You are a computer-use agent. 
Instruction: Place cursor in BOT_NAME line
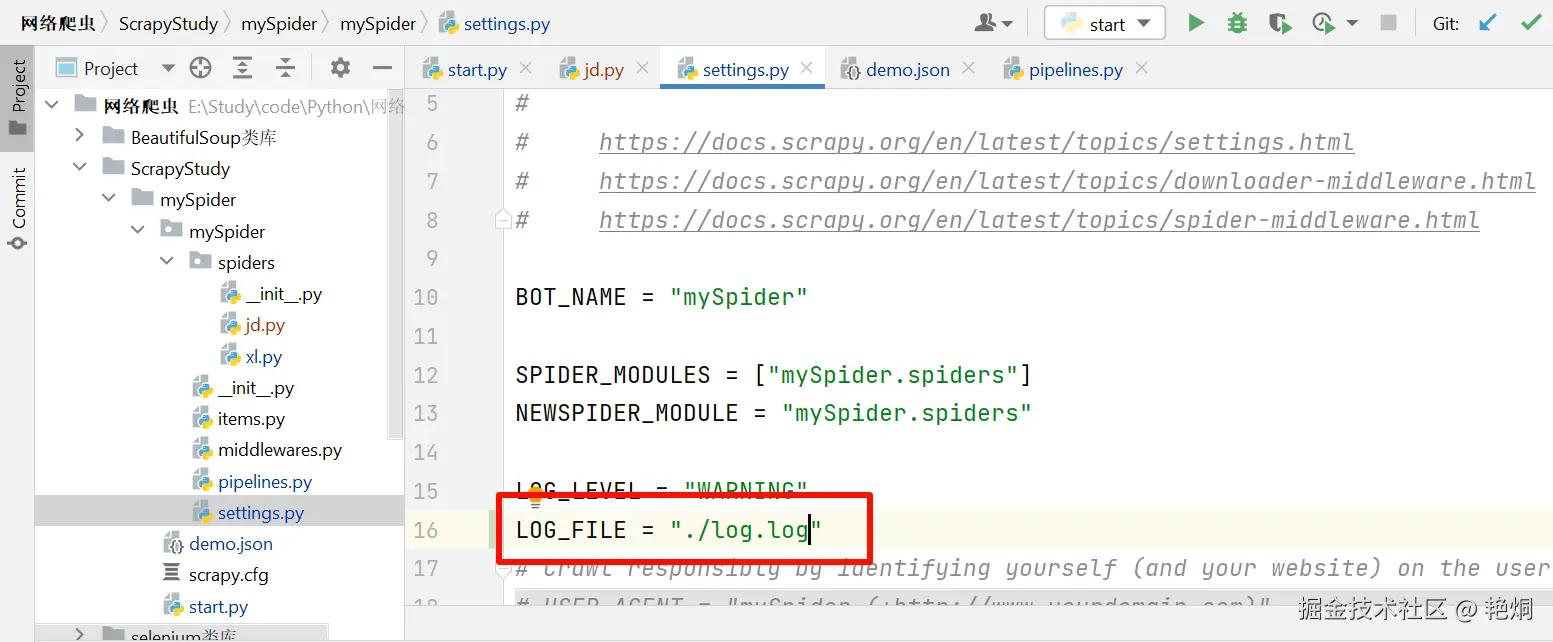[x=661, y=297]
